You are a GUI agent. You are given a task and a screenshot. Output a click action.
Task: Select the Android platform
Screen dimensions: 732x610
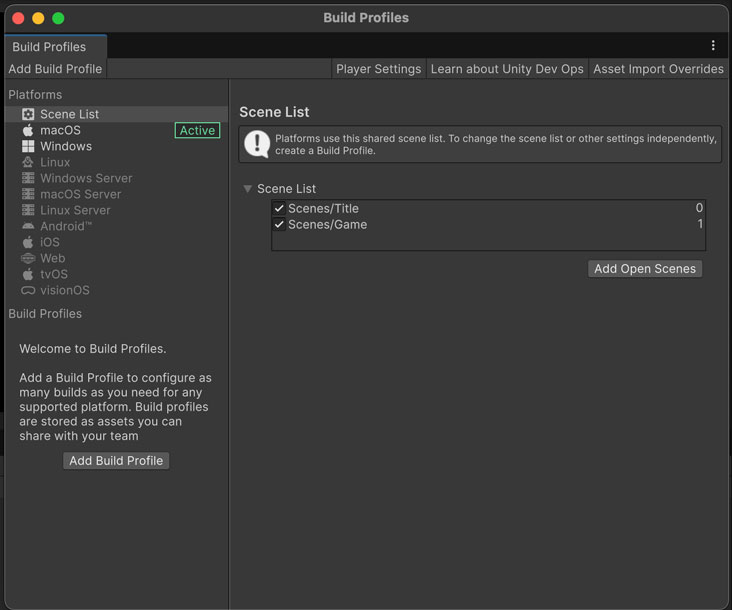click(x=116, y=226)
